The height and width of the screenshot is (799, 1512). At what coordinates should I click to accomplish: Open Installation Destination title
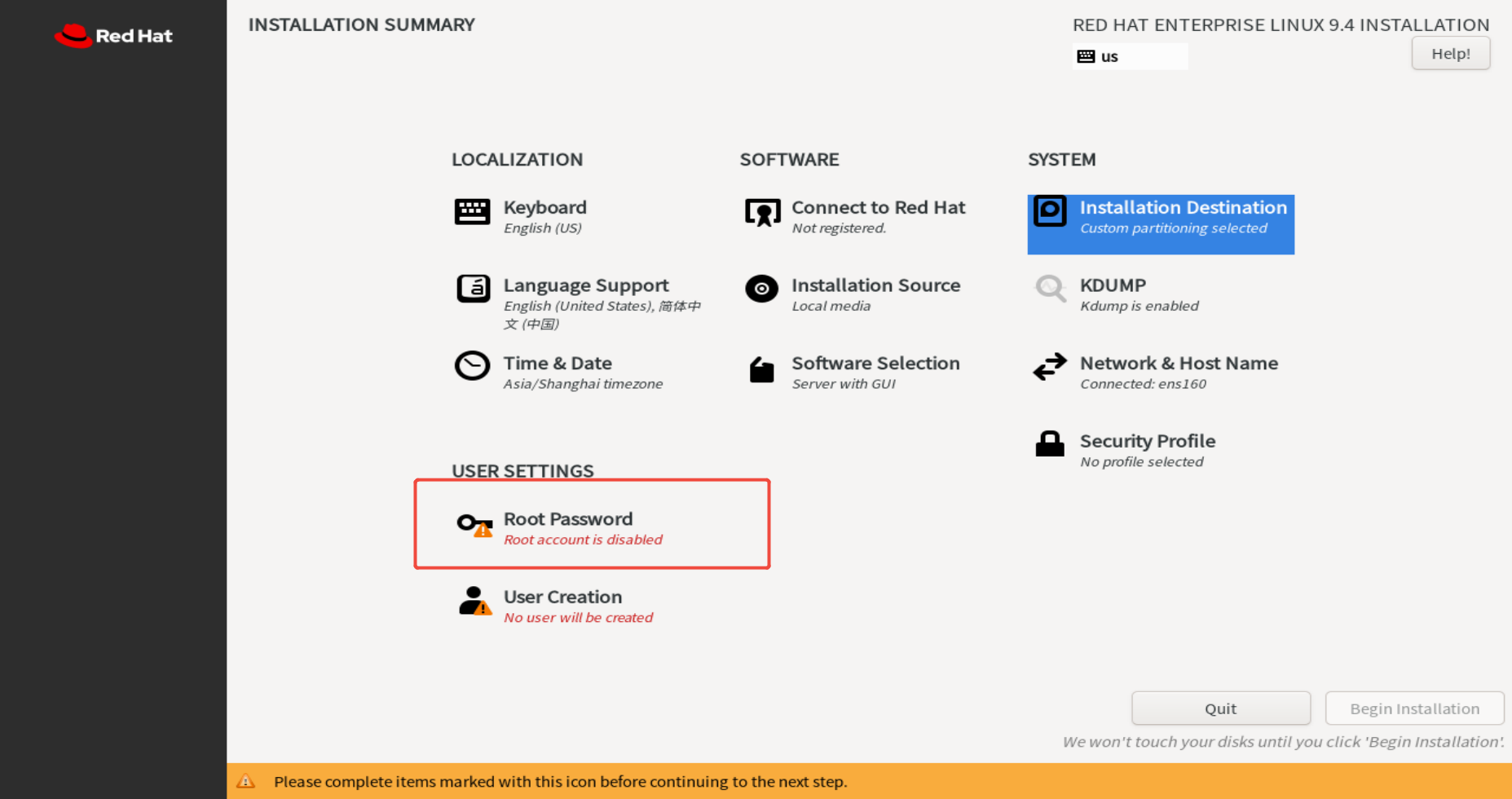coord(1183,207)
